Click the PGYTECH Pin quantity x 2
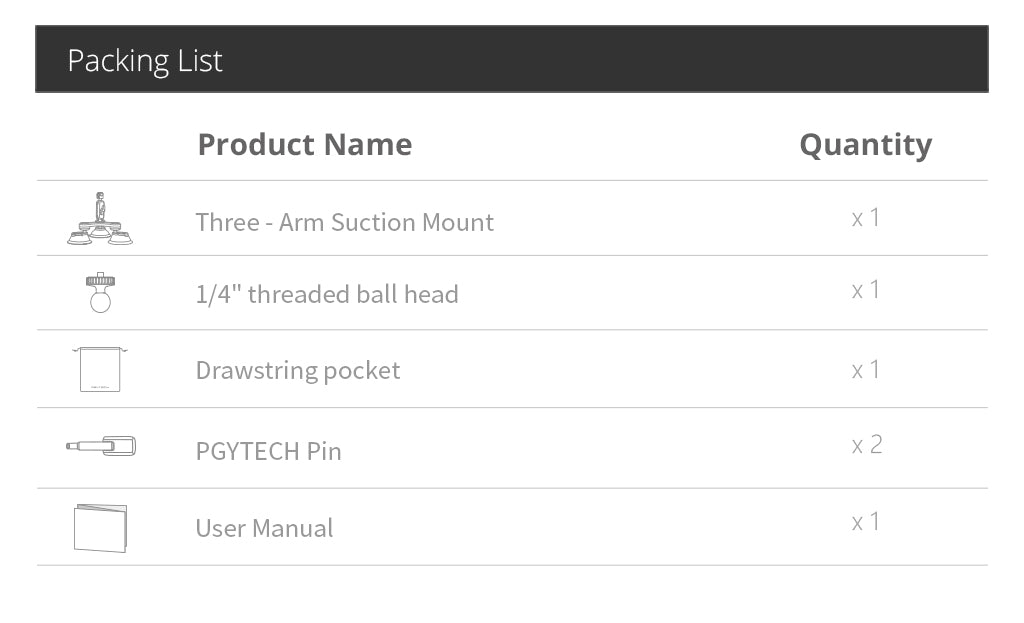Viewport: 1024px width, 623px height. (x=867, y=445)
